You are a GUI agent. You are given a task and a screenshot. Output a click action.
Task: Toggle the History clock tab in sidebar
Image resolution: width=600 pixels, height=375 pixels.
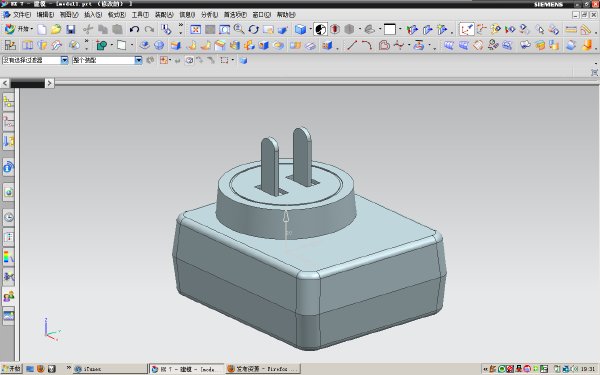click(x=9, y=217)
